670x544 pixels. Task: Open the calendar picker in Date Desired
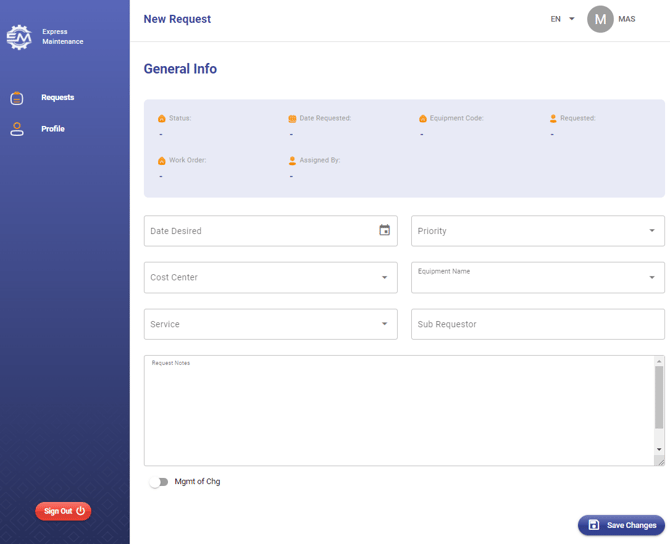(x=384, y=230)
